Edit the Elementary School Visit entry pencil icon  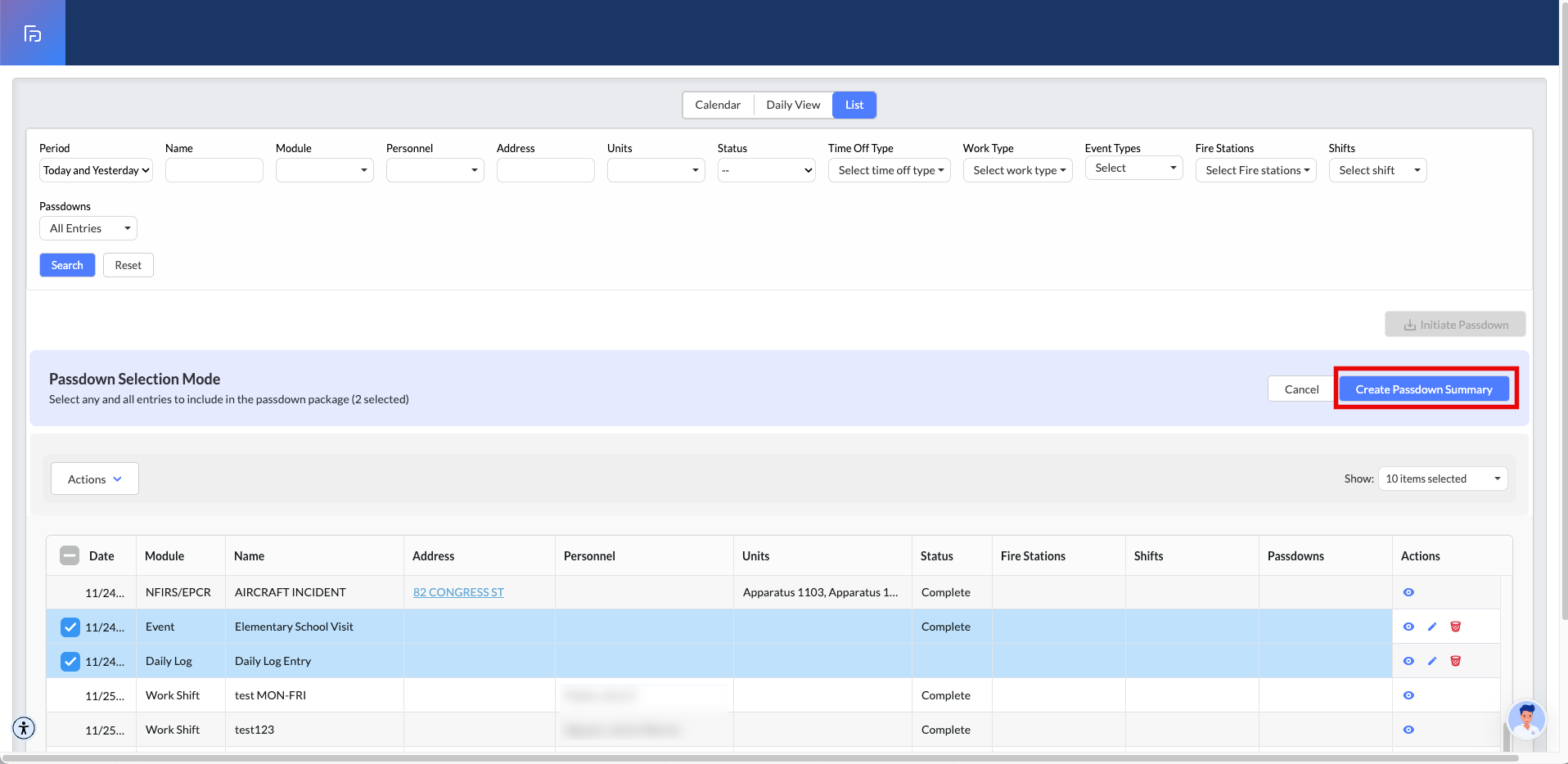1432,627
